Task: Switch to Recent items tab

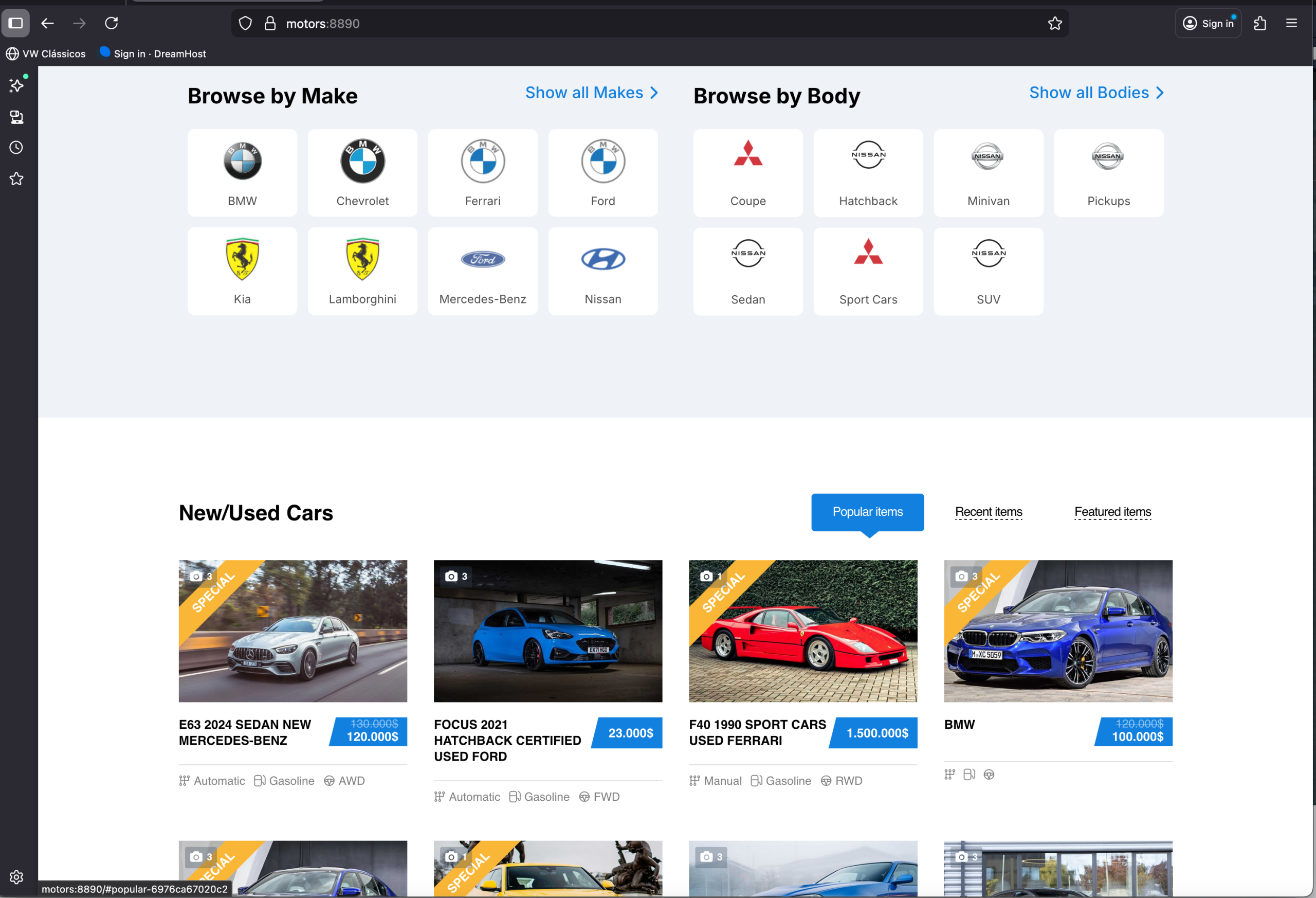Action: point(988,512)
